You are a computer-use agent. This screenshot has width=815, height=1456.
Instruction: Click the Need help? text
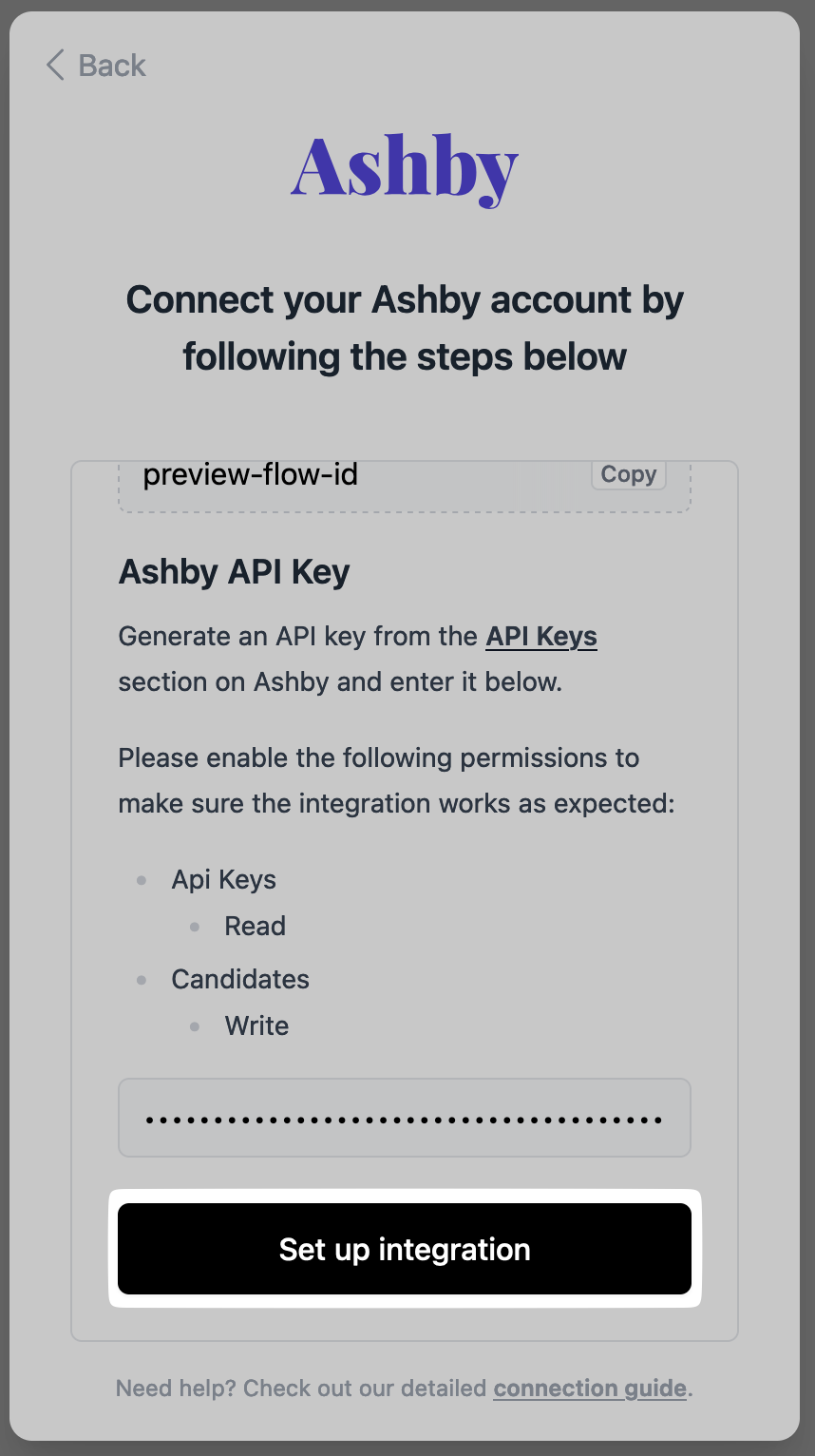point(177,1389)
